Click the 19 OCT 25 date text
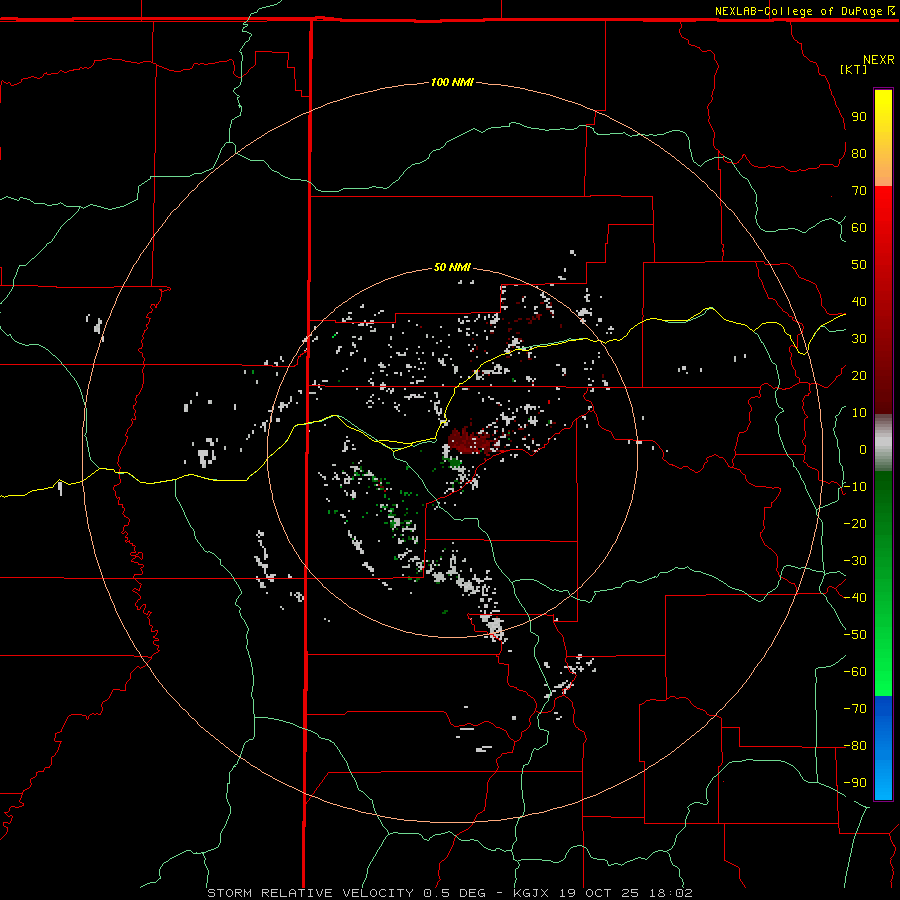Viewport: 900px width, 900px height. tap(599, 893)
